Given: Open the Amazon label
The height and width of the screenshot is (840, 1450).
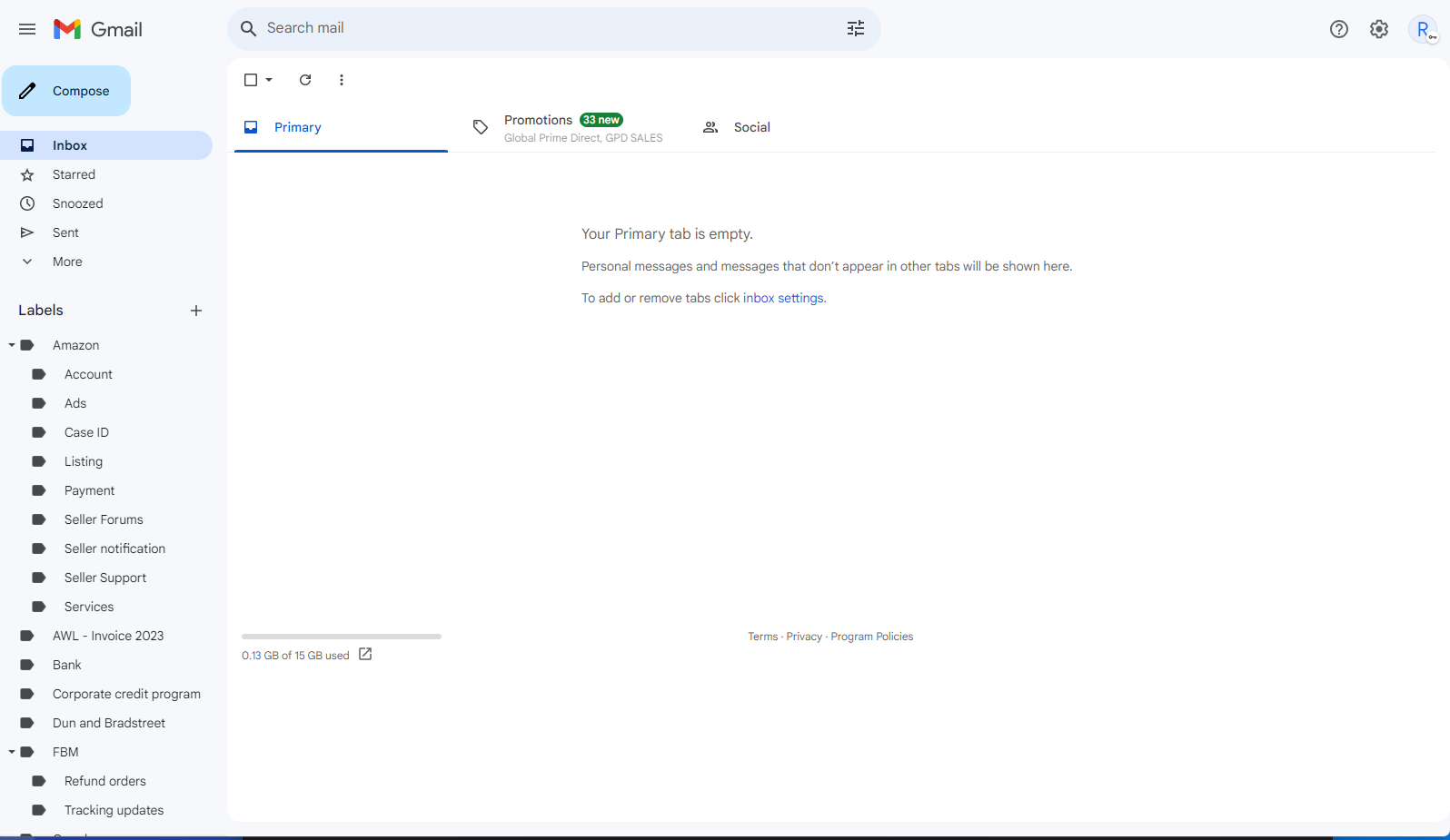Looking at the screenshot, I should coord(76,345).
